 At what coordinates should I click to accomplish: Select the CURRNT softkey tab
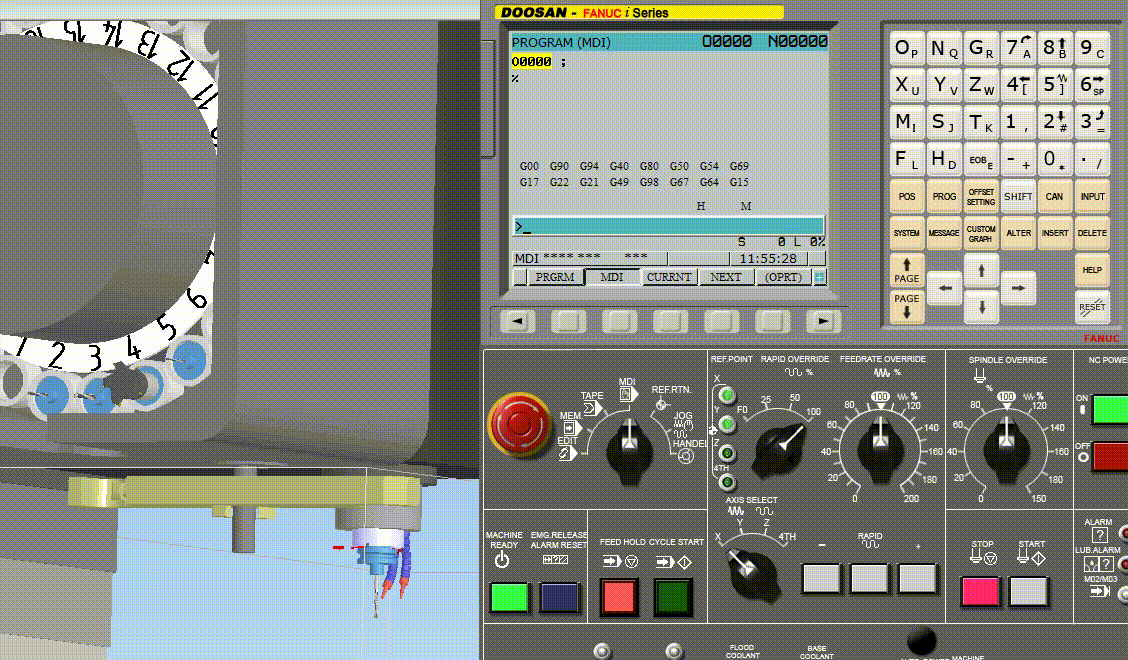pos(668,277)
